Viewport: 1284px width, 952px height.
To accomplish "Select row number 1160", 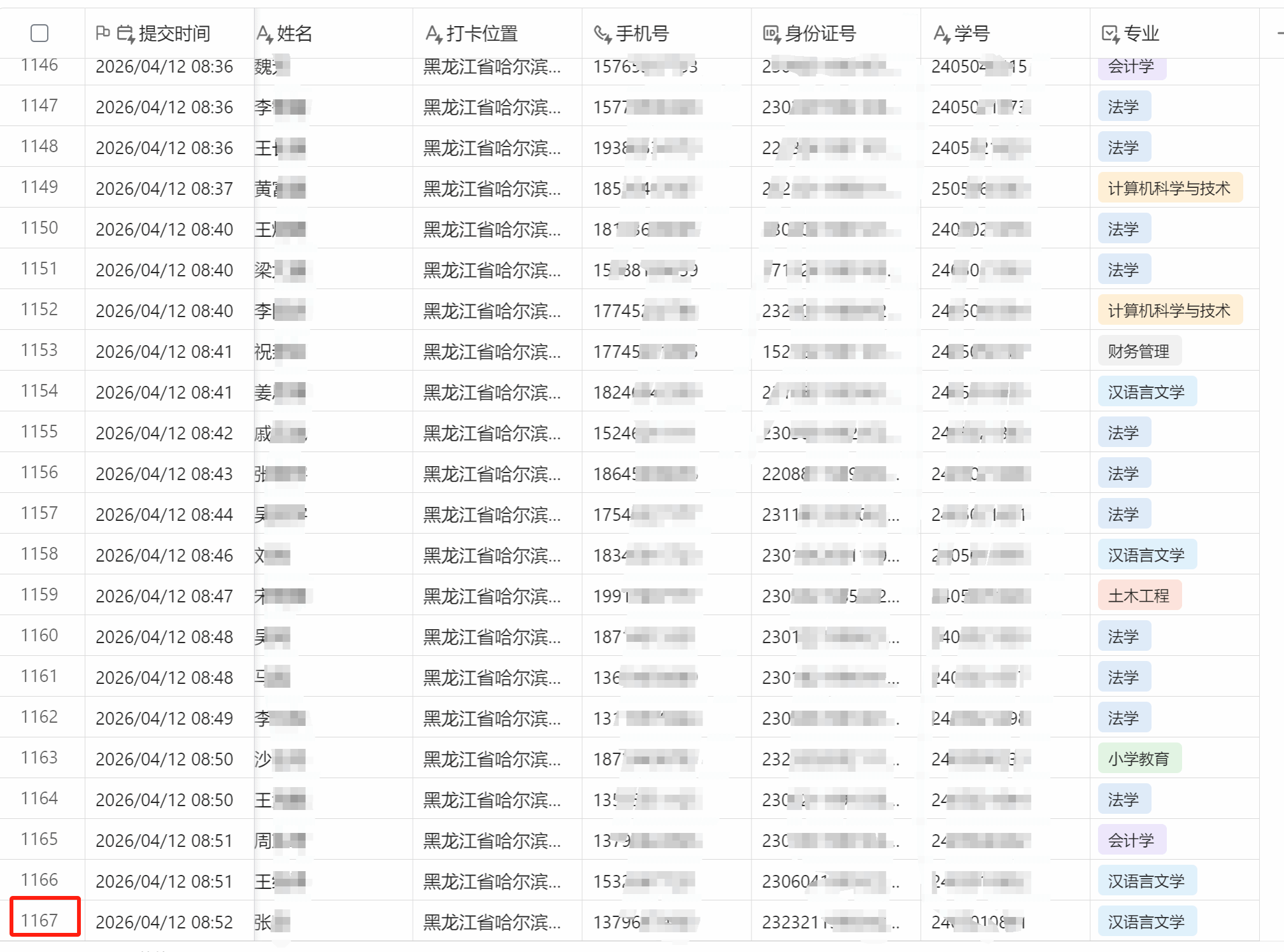I will 39,636.
